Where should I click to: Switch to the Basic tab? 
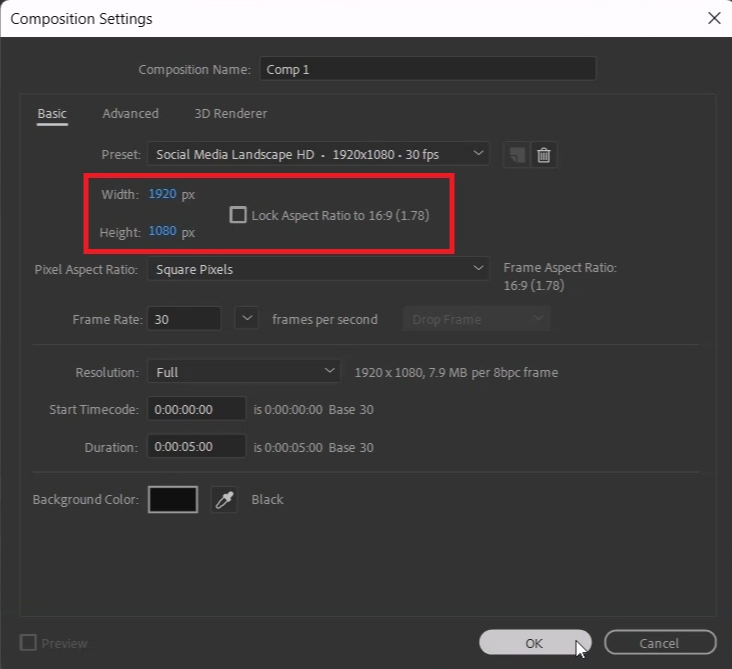(52, 114)
